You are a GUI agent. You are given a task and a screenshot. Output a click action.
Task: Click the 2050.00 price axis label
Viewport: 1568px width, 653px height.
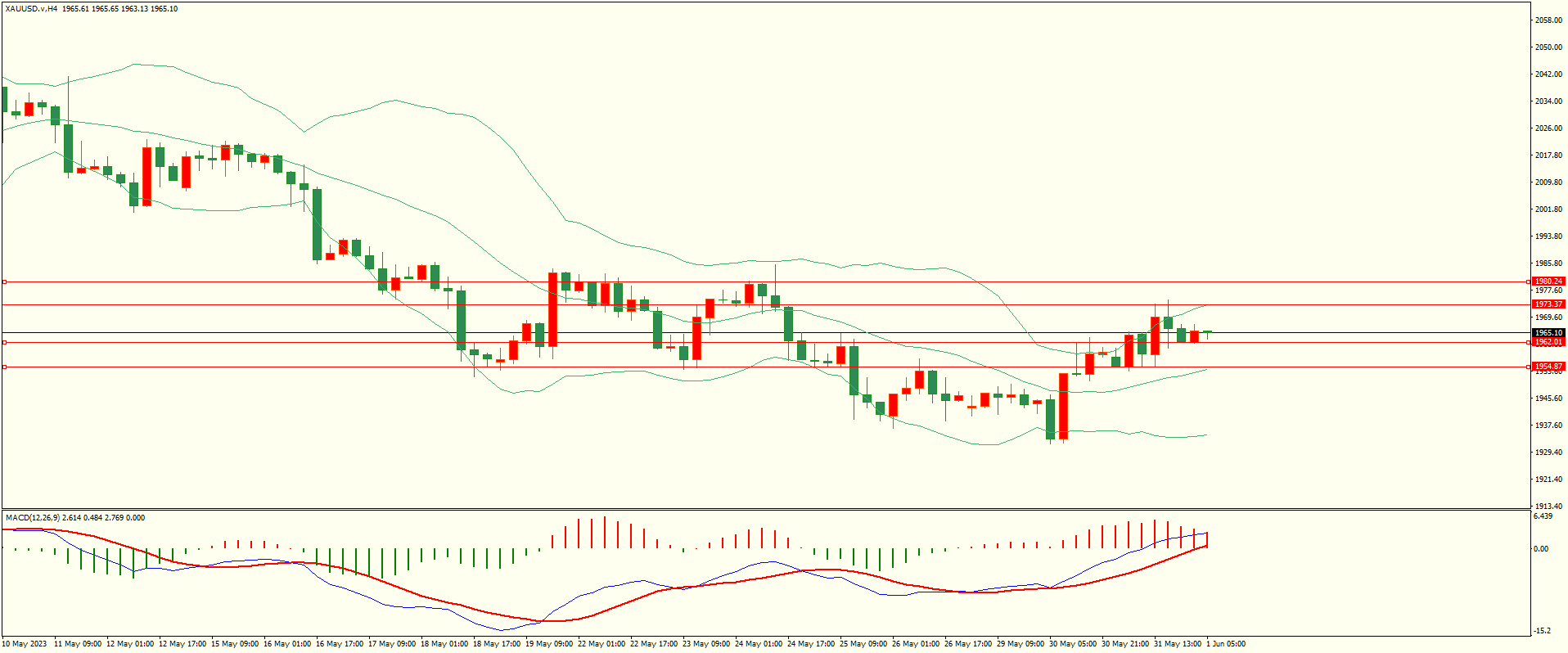pyautogui.click(x=1548, y=47)
